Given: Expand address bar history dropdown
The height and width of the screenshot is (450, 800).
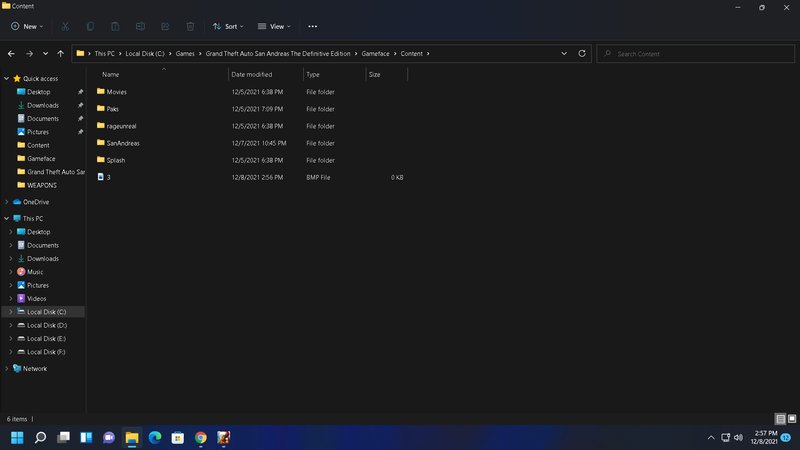Looking at the screenshot, I should click(564, 54).
